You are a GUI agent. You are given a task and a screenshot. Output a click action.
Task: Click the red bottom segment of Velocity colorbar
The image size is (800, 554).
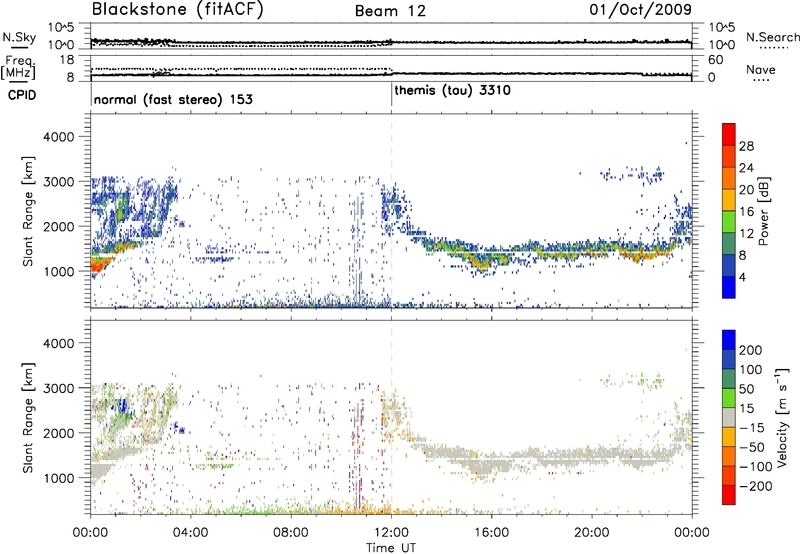pos(729,495)
